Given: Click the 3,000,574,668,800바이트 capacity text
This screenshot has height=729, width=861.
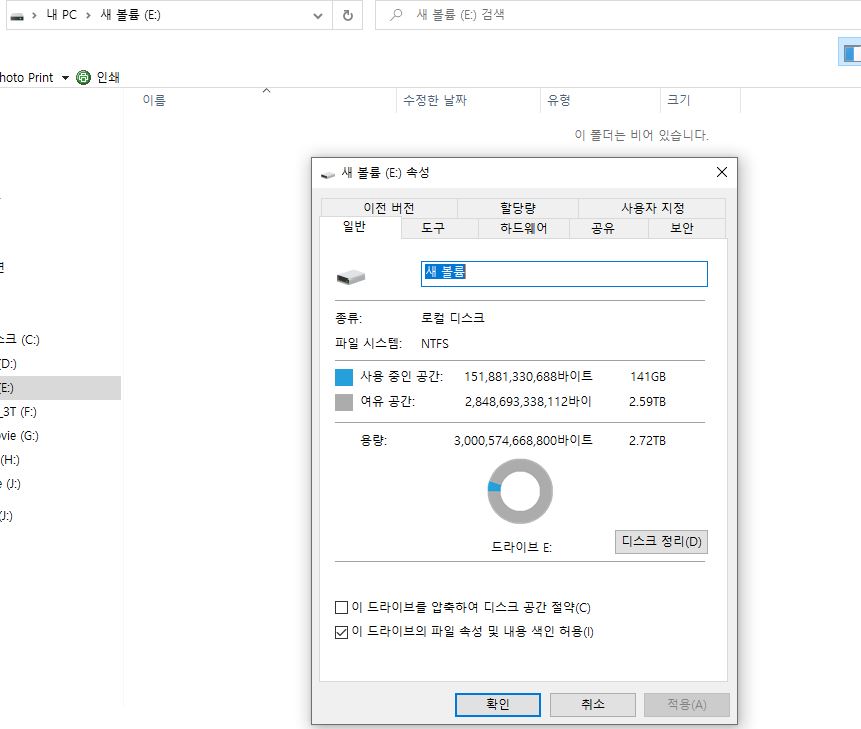Looking at the screenshot, I should click(523, 440).
